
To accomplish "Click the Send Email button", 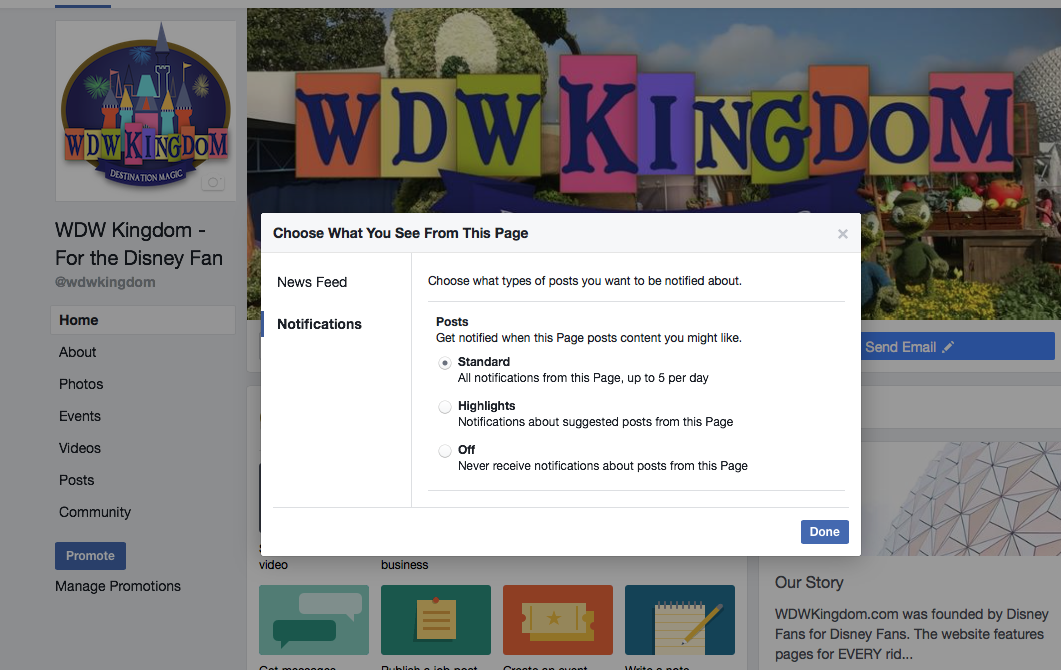I will coord(957,347).
